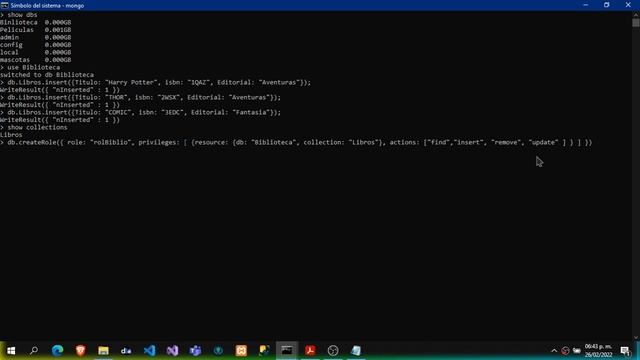Open the Windows Start menu
640x360 pixels.
pyautogui.click(x=11, y=350)
